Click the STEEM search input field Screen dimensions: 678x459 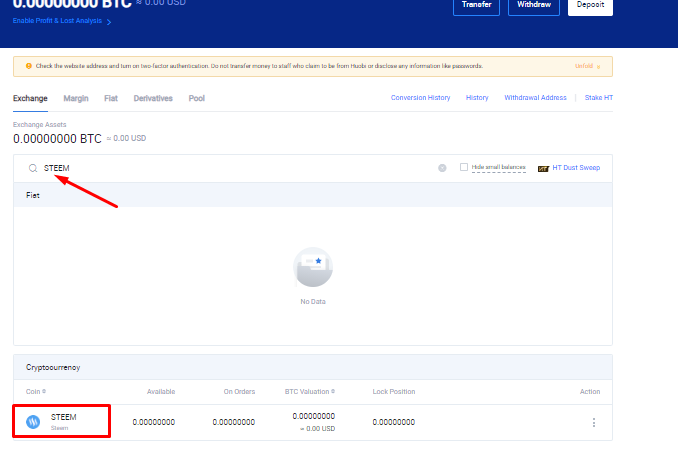pos(233,168)
